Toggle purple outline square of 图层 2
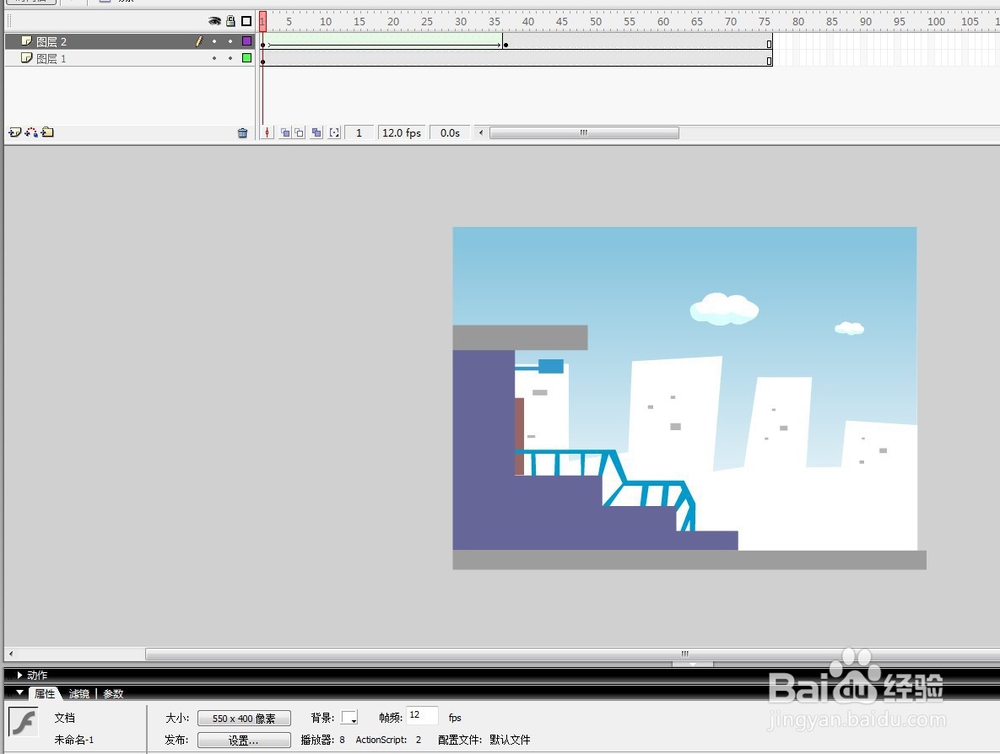The height and width of the screenshot is (754, 1000). pyautogui.click(x=247, y=41)
